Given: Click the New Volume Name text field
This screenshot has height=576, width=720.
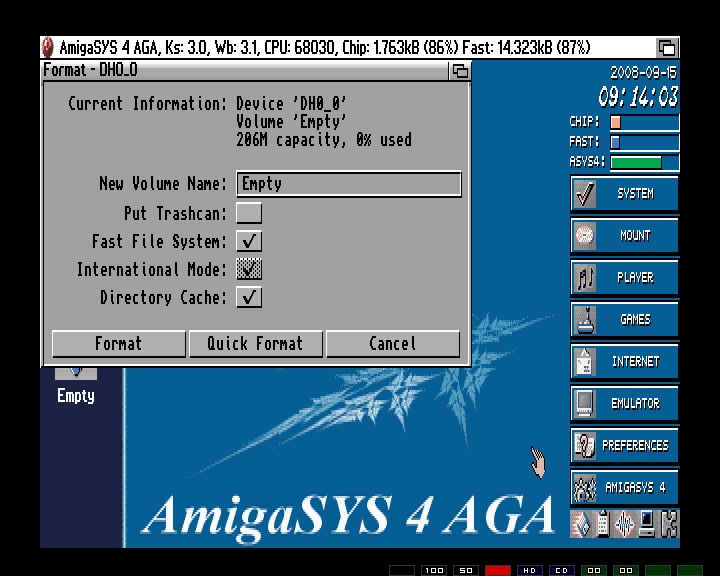Looking at the screenshot, I should [x=349, y=184].
